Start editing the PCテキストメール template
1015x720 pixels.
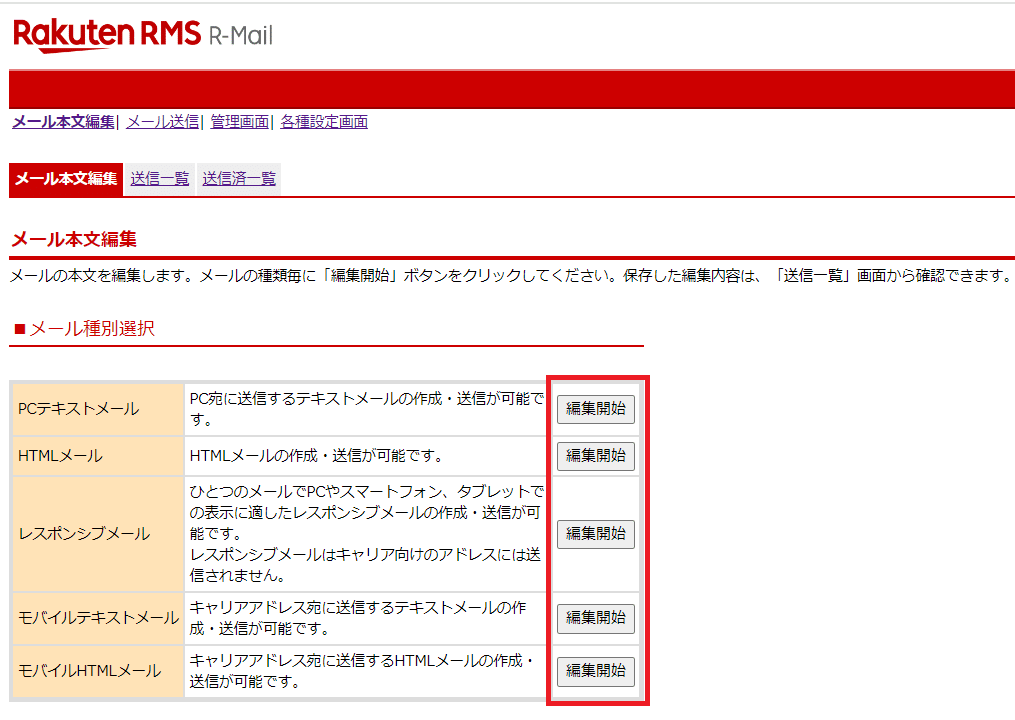(595, 409)
